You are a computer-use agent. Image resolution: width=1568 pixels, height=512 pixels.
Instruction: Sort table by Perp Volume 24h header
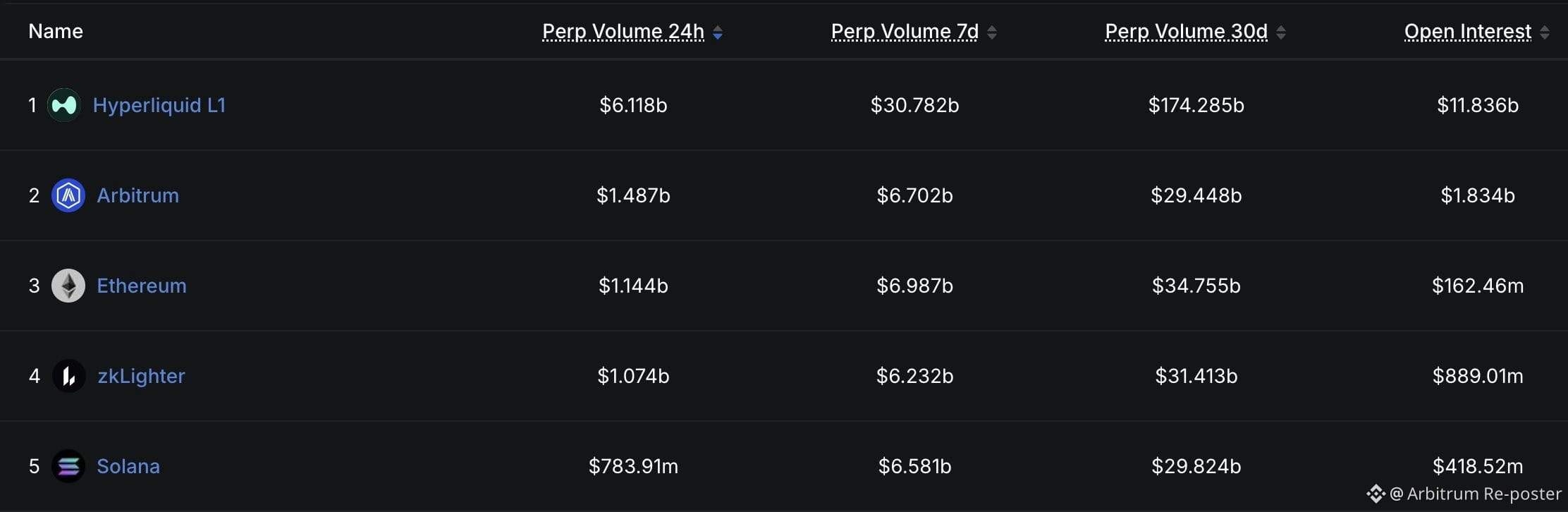(x=623, y=32)
